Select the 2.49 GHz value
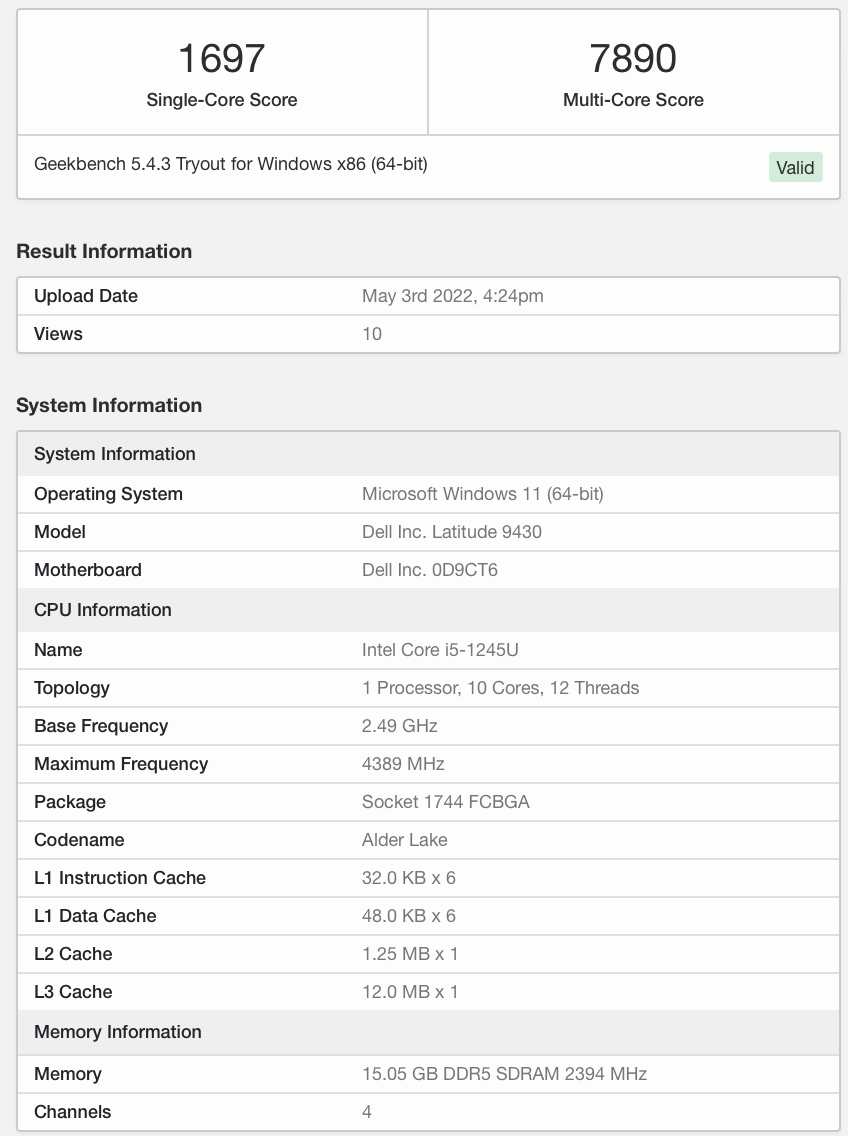 coord(399,726)
